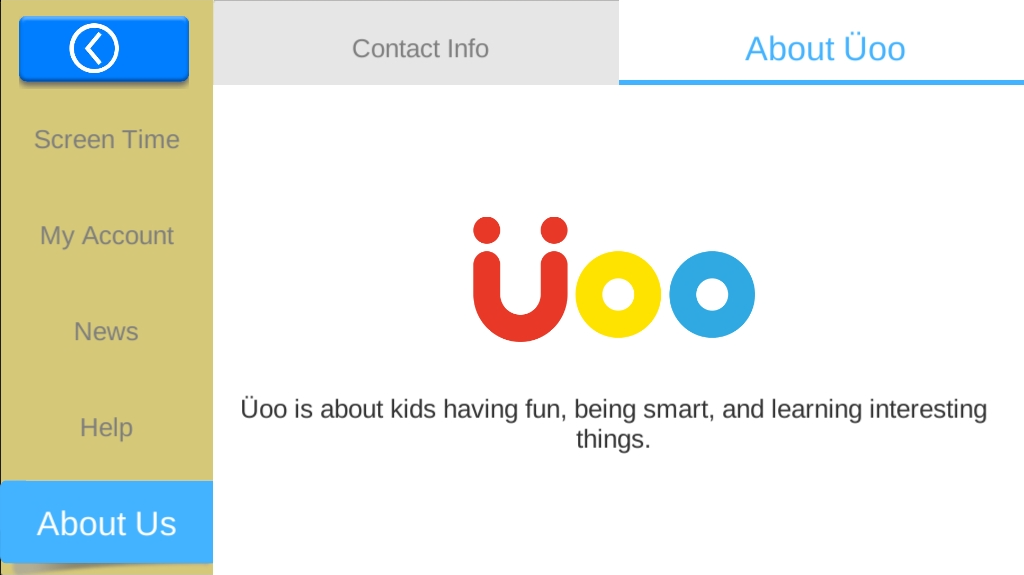Go to My Account section
Viewport: 1024px width, 575px height.
(106, 235)
